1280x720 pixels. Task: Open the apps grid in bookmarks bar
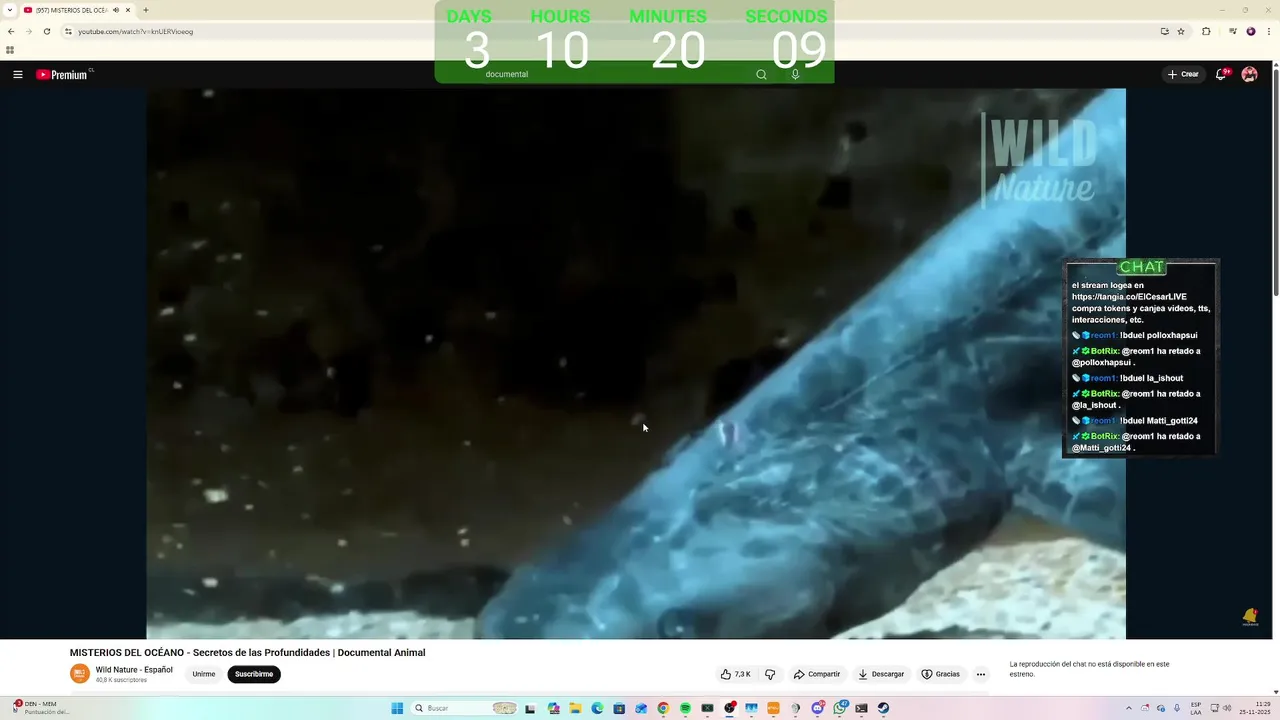point(10,50)
